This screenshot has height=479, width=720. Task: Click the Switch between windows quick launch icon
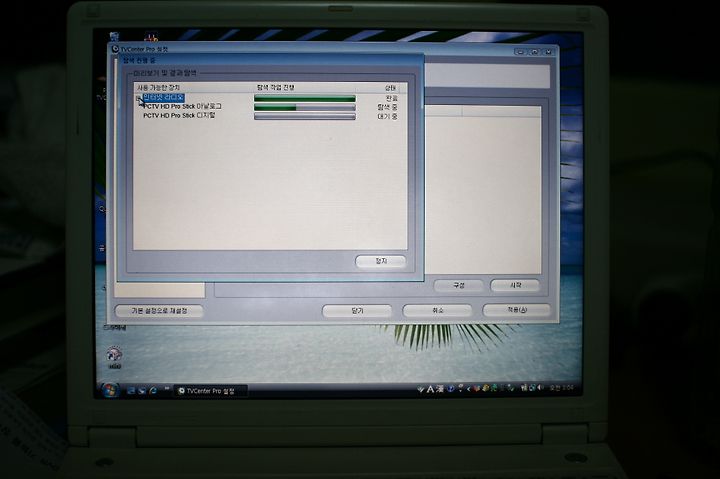pyautogui.click(x=142, y=390)
